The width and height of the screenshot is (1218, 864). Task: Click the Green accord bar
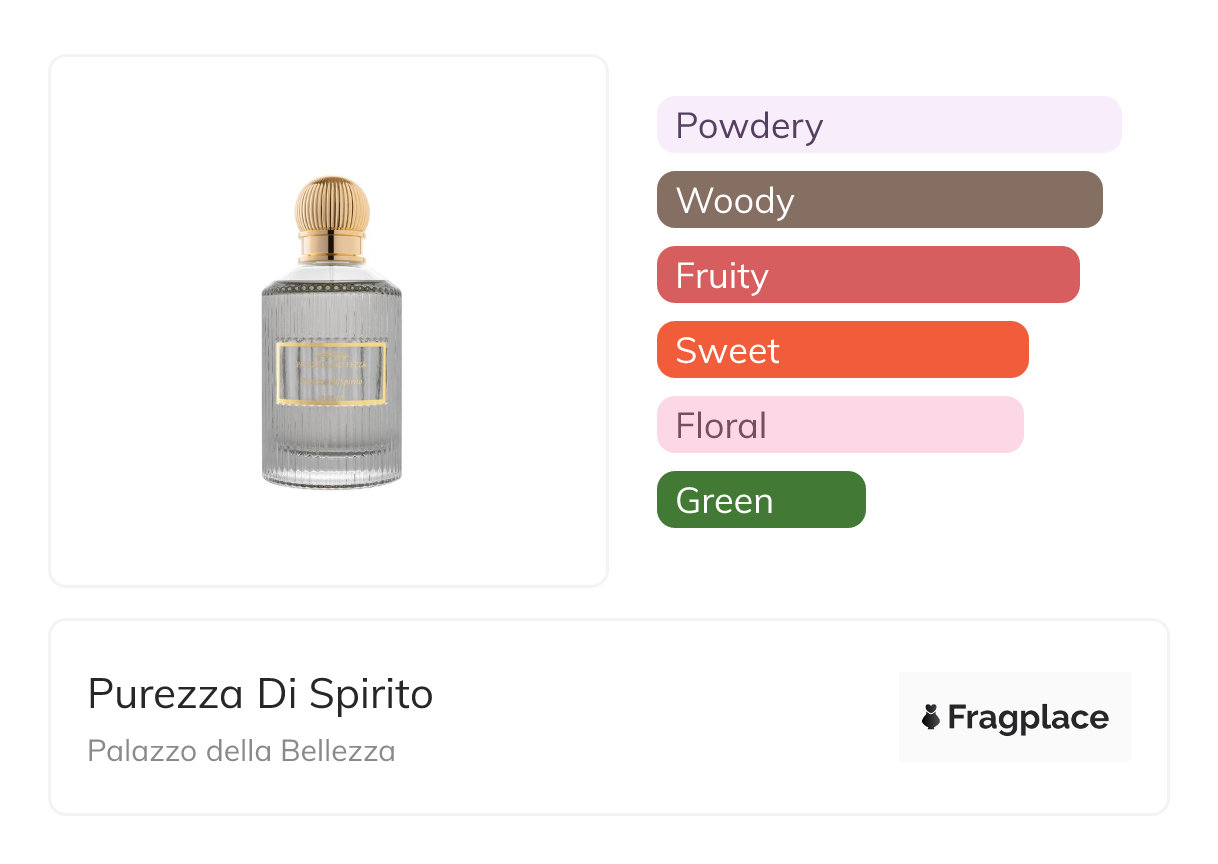[760, 500]
